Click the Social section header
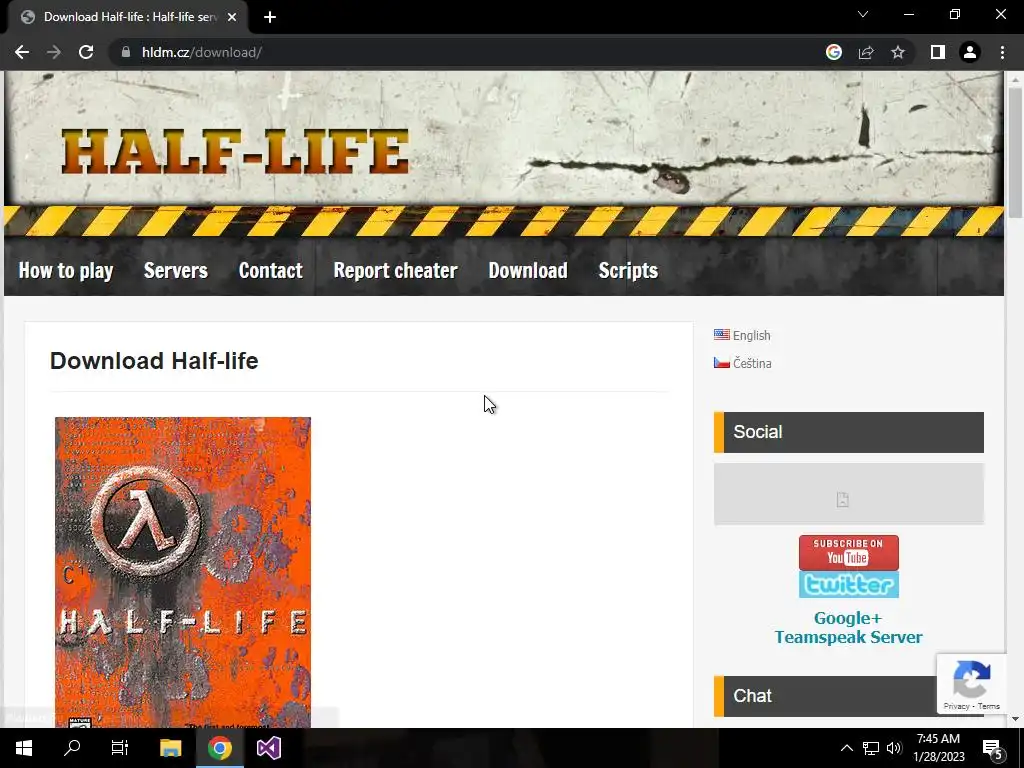1024x768 pixels. [848, 432]
